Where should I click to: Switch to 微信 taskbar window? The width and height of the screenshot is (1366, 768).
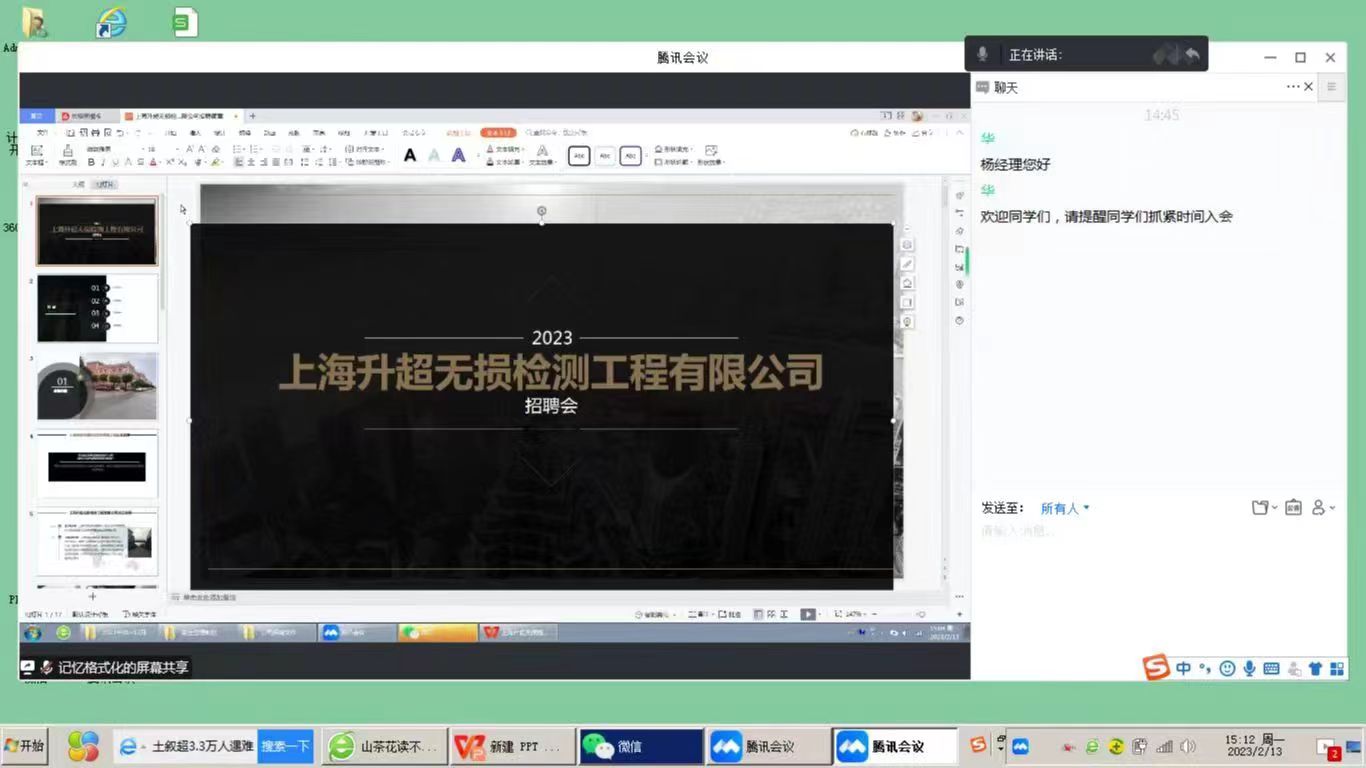tap(640, 746)
